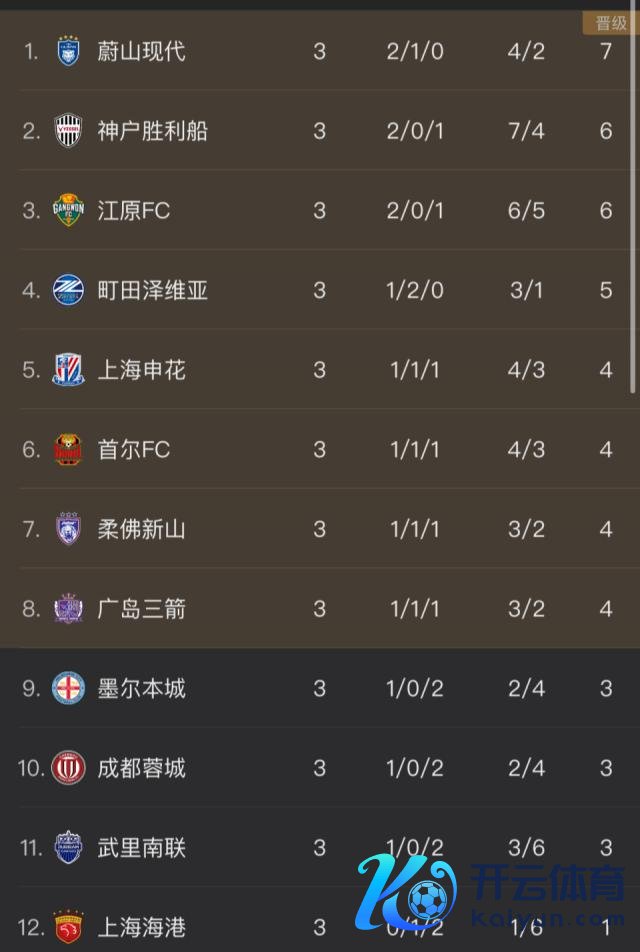Click the 晋级 qualification label

pos(610,23)
